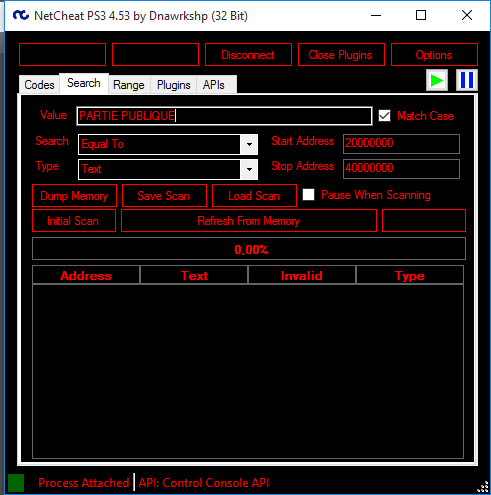Select the Equal To combo box
This screenshot has height=495, width=491.
coord(168,144)
